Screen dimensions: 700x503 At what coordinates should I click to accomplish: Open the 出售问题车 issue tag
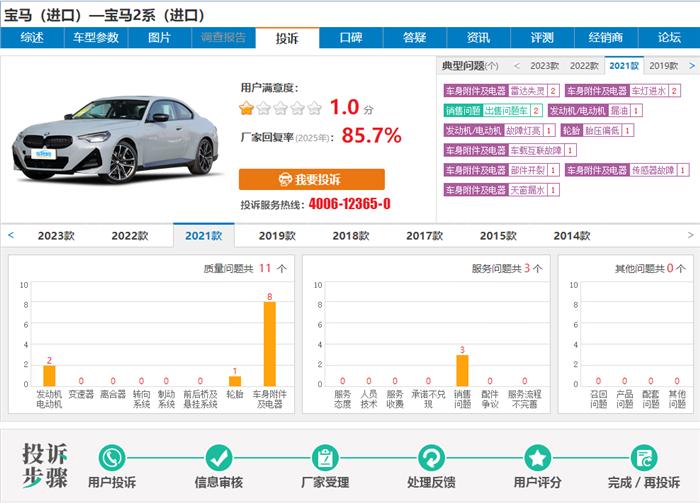coord(493,111)
